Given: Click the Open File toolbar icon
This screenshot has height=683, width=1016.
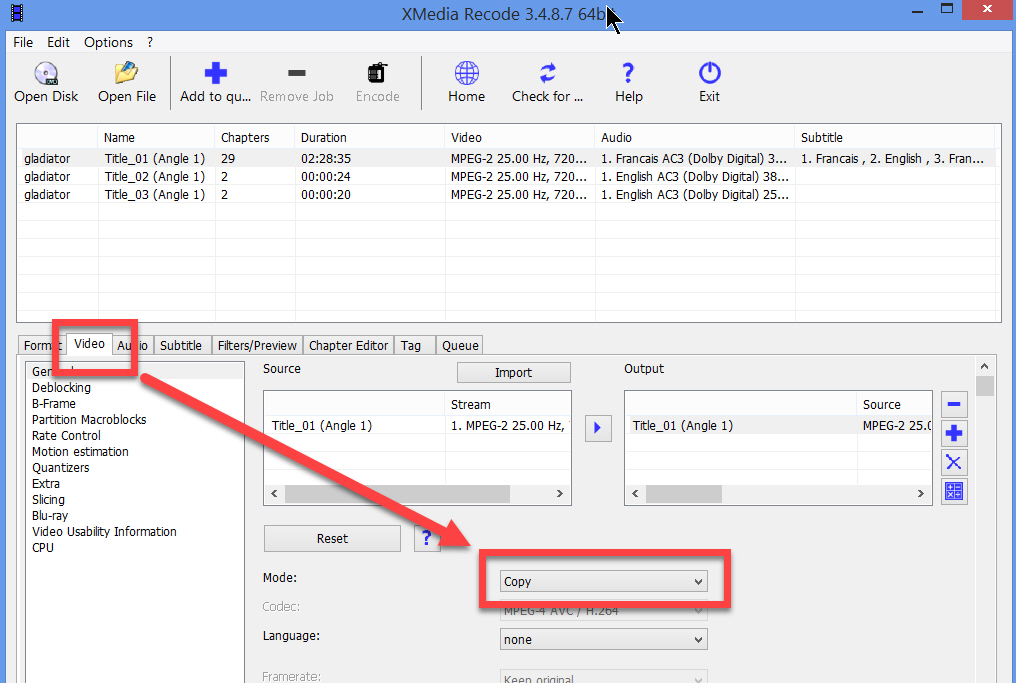Looking at the screenshot, I should click(x=127, y=83).
